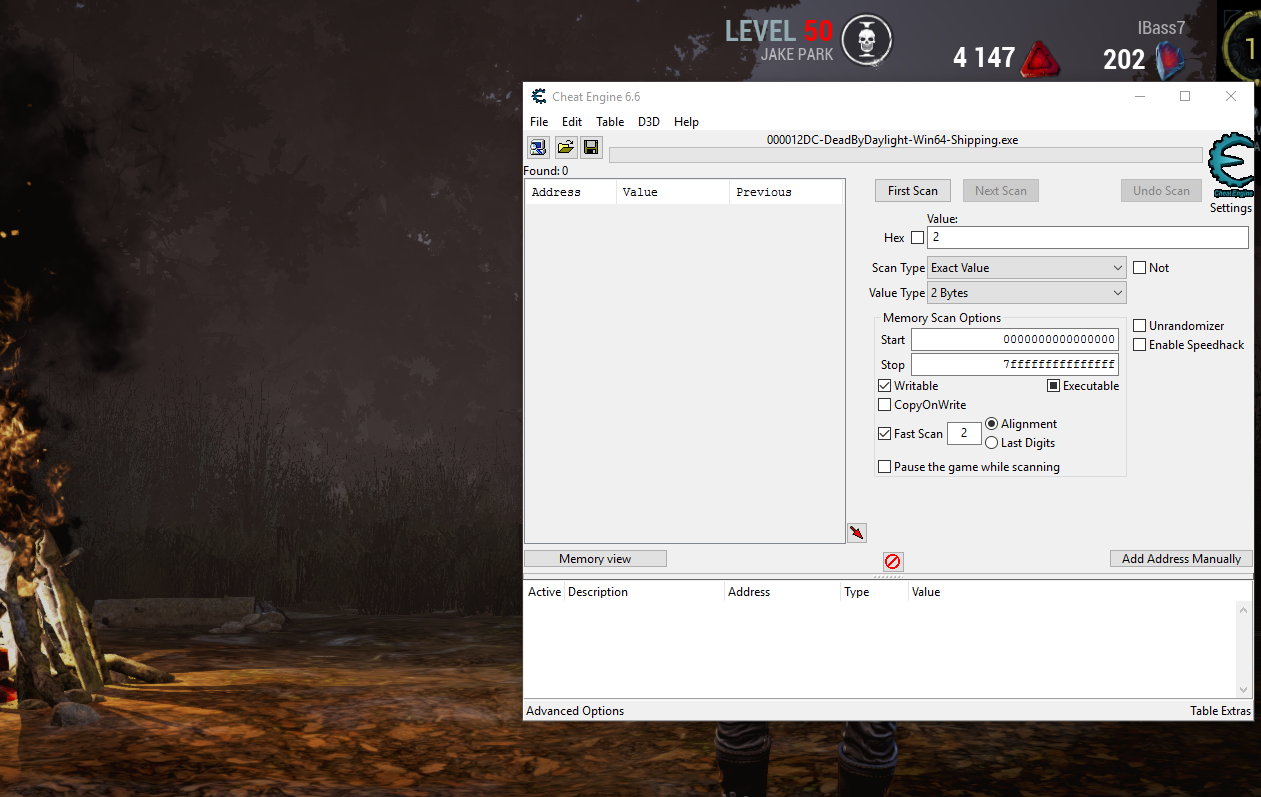The width and height of the screenshot is (1261, 797).
Task: Enable the Hex checkbox
Action: pos(918,238)
